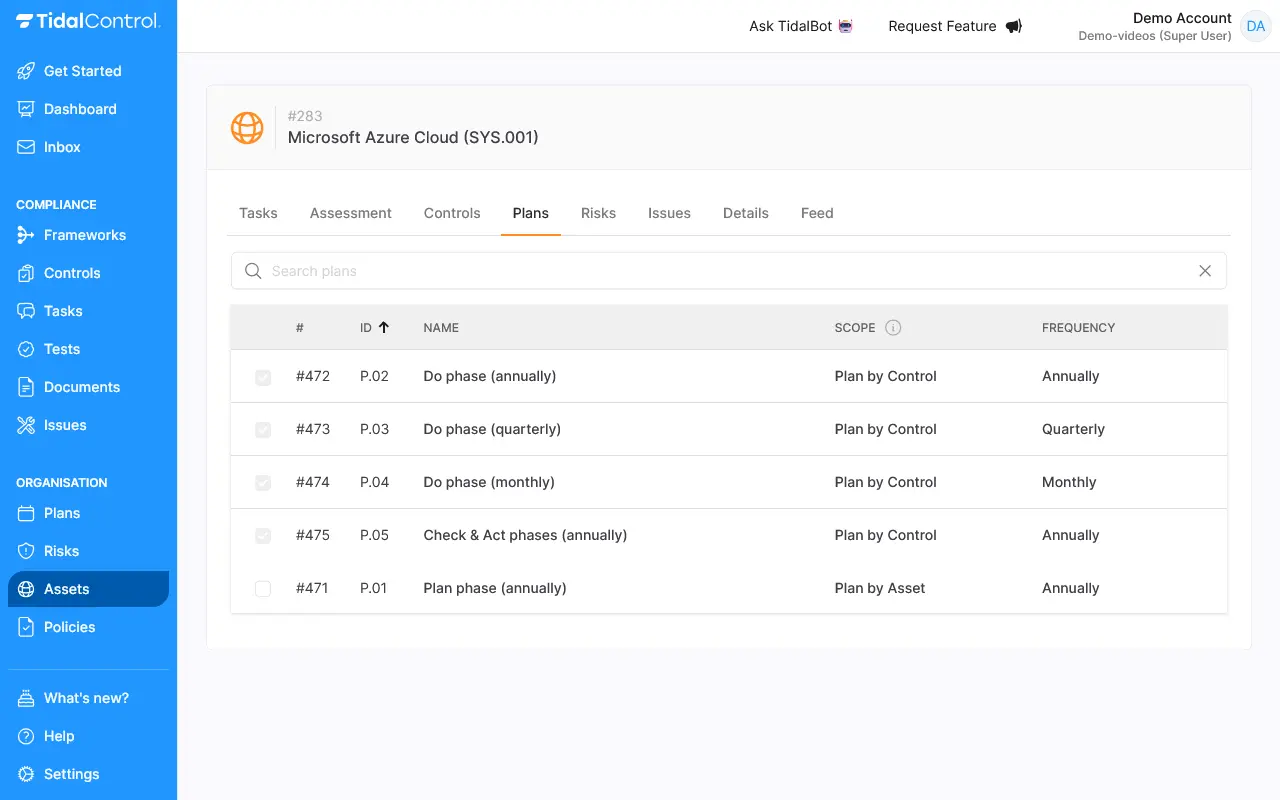
Task: Click the Inbox envelope icon
Action: pos(26,147)
